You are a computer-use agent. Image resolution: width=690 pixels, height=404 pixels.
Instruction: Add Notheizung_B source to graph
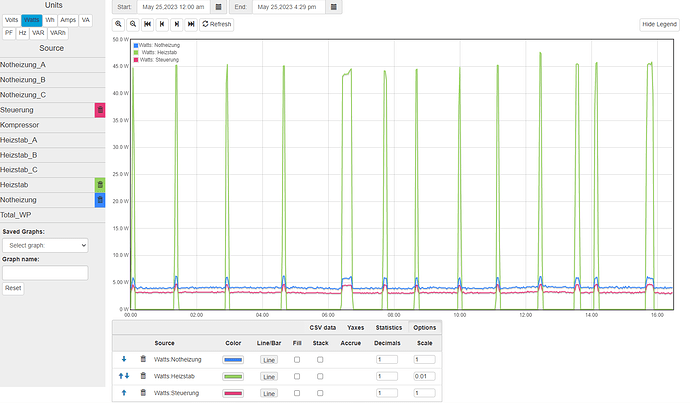point(52,80)
